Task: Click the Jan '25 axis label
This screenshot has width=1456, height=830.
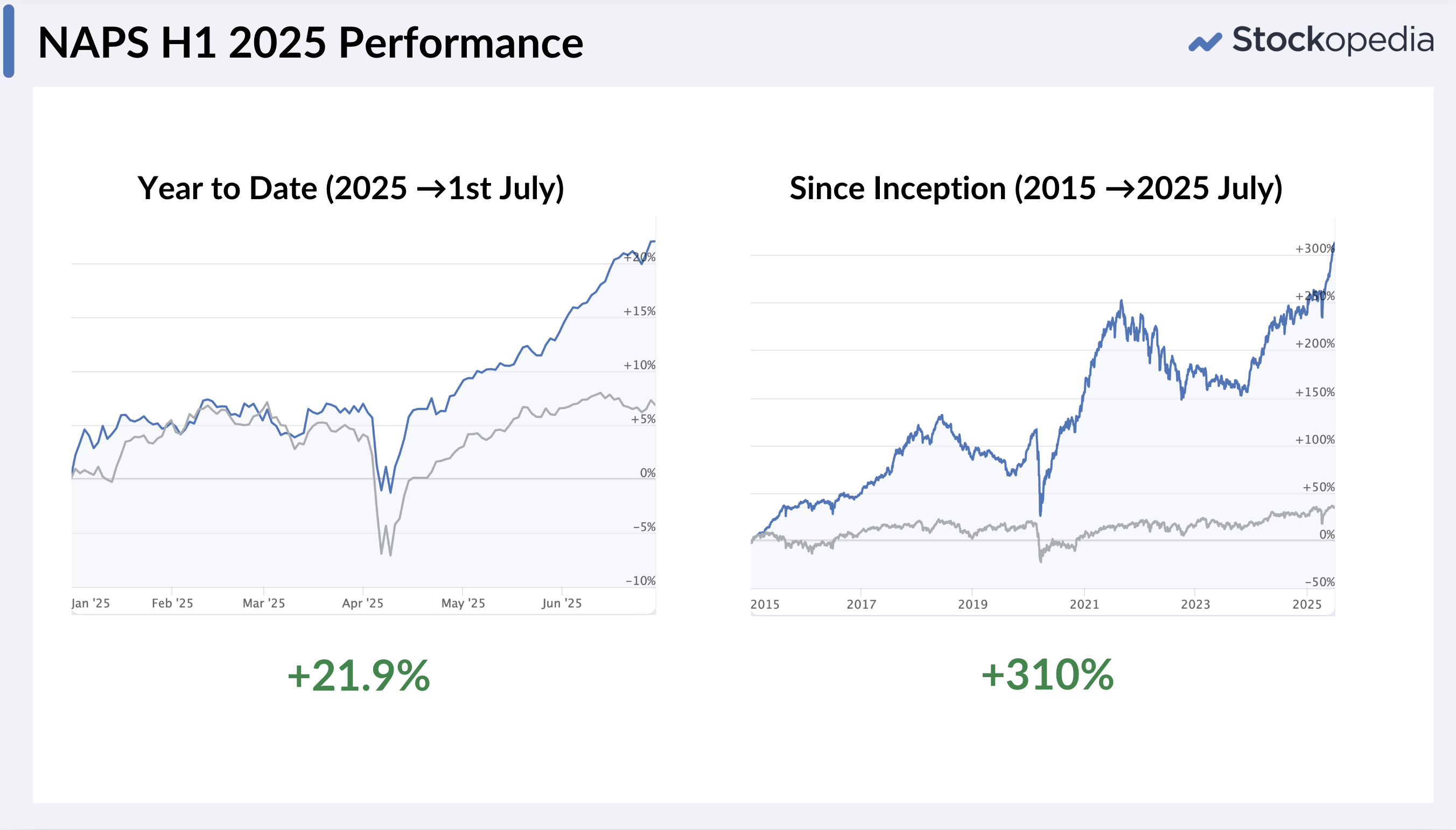Action: point(90,603)
